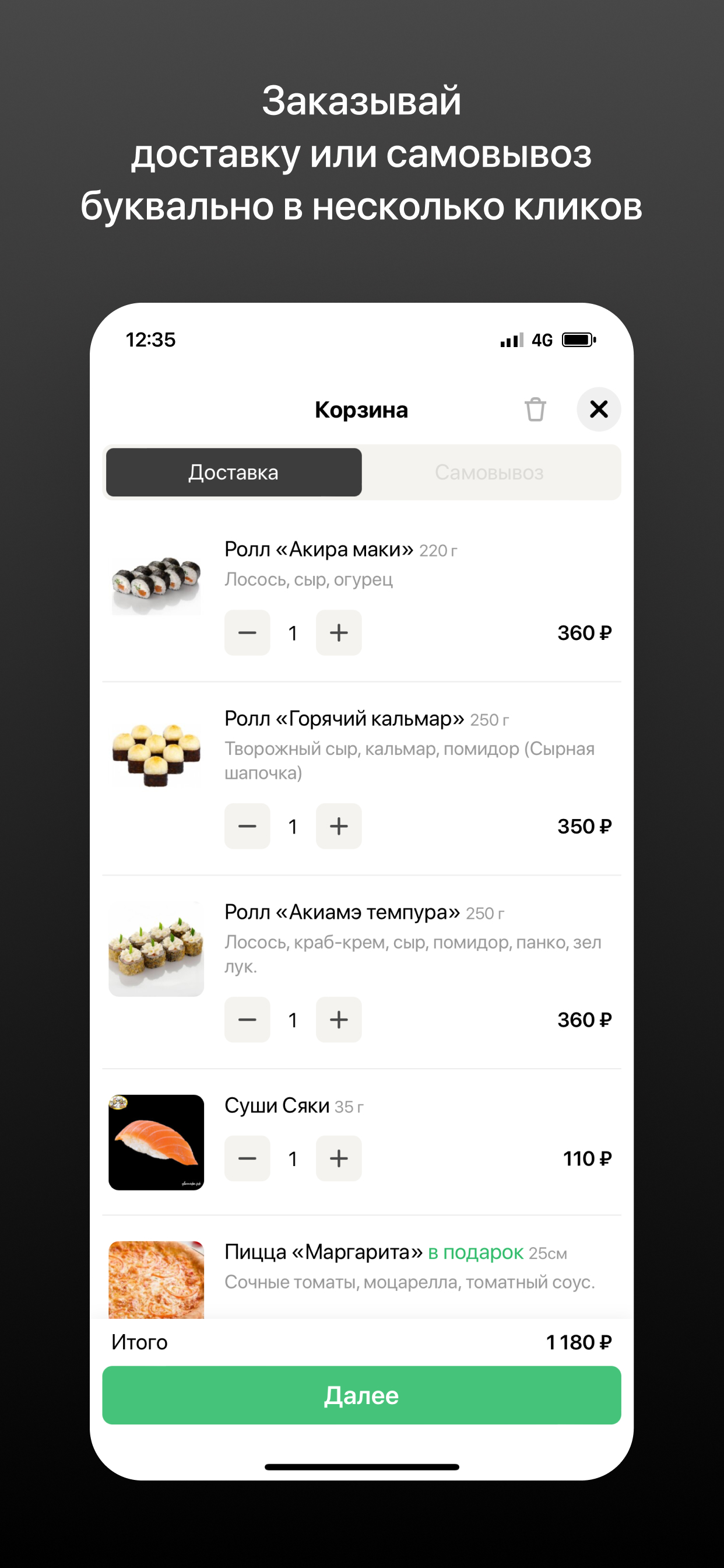Image resolution: width=724 pixels, height=1568 pixels.
Task: Tap the Пицца «Маргарита» item title
Action: coord(324,1252)
